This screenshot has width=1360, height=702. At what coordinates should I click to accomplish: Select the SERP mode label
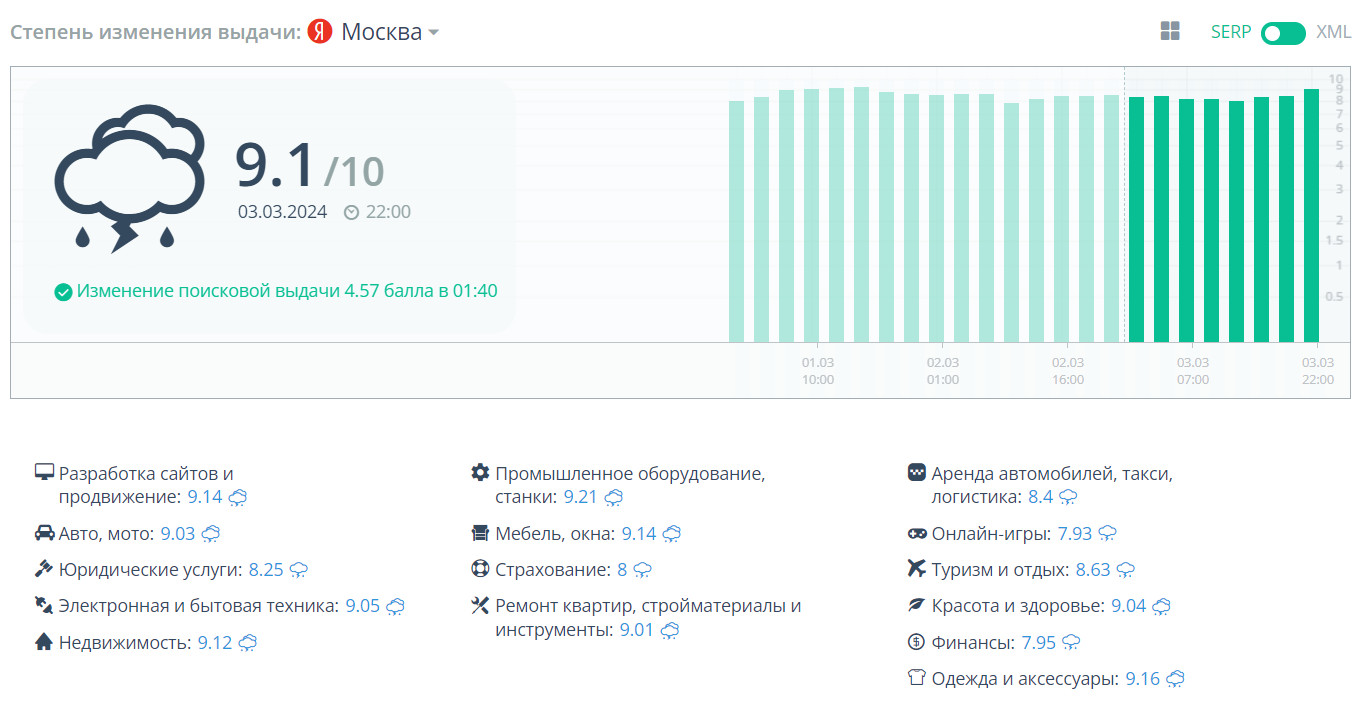[1231, 32]
